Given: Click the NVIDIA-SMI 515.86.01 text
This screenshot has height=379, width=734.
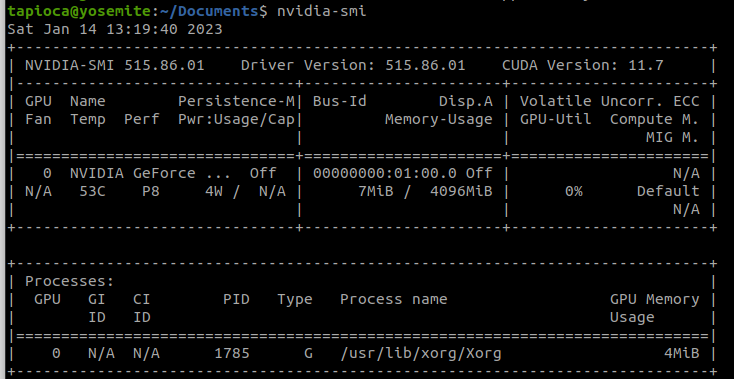Looking at the screenshot, I should [115, 66].
